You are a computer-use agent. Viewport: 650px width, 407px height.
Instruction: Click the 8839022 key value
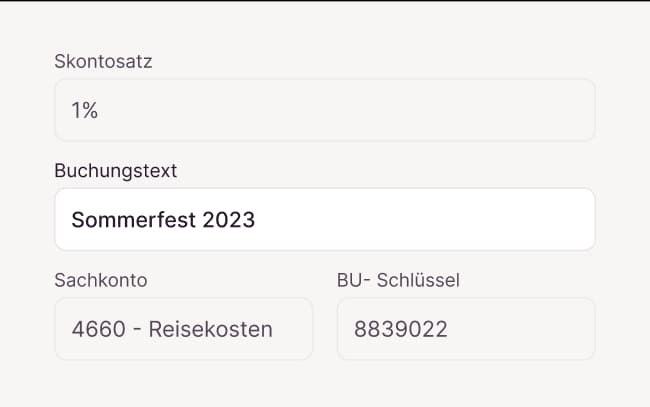[400, 329]
